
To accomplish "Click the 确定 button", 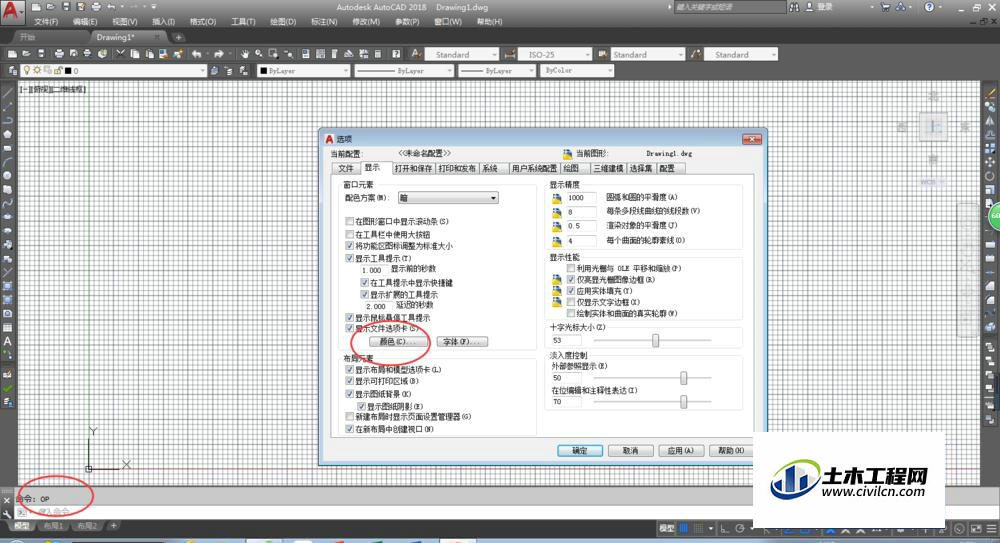I will [x=580, y=450].
